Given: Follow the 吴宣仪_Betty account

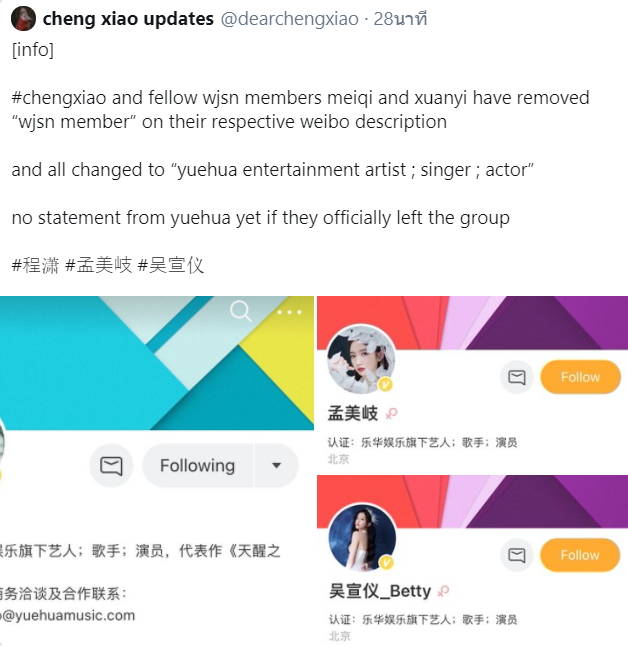Looking at the screenshot, I should click(580, 555).
